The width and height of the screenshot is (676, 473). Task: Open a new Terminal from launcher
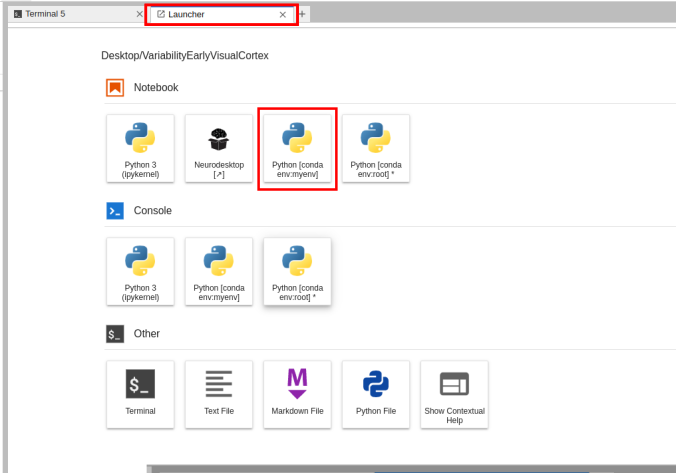point(140,395)
